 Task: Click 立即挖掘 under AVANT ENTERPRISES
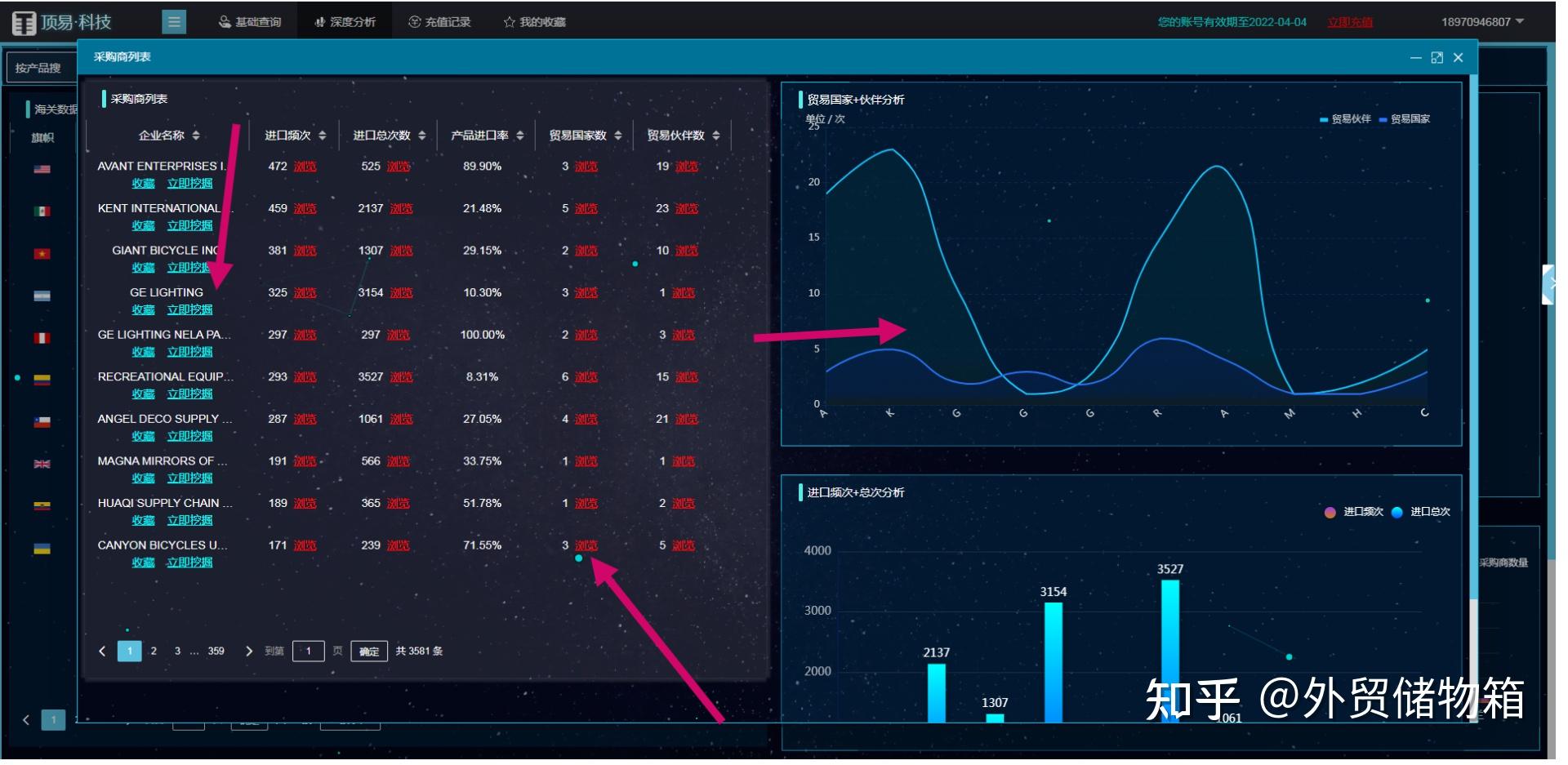coord(190,184)
